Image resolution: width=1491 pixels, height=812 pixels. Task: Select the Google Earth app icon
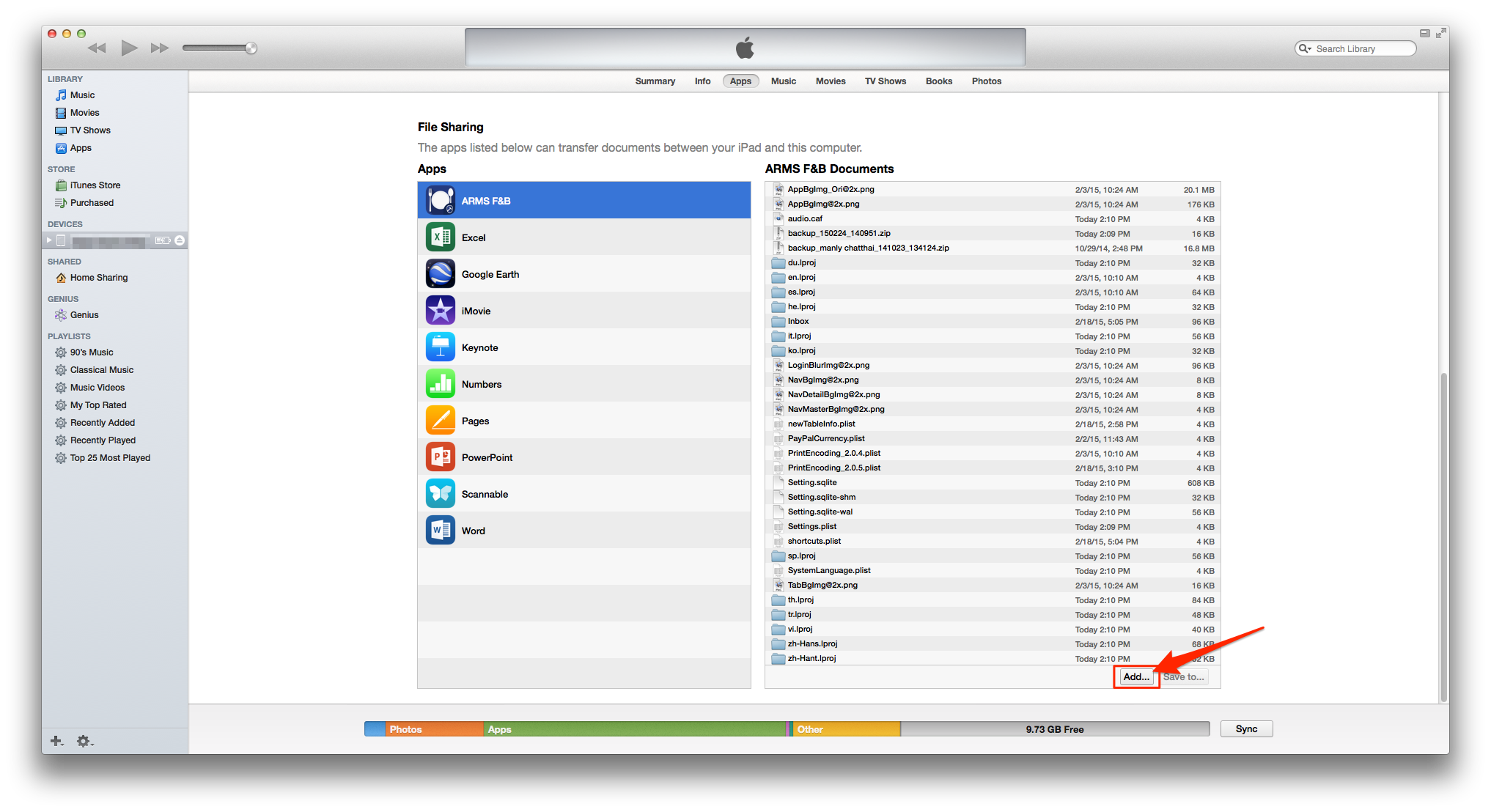440,274
